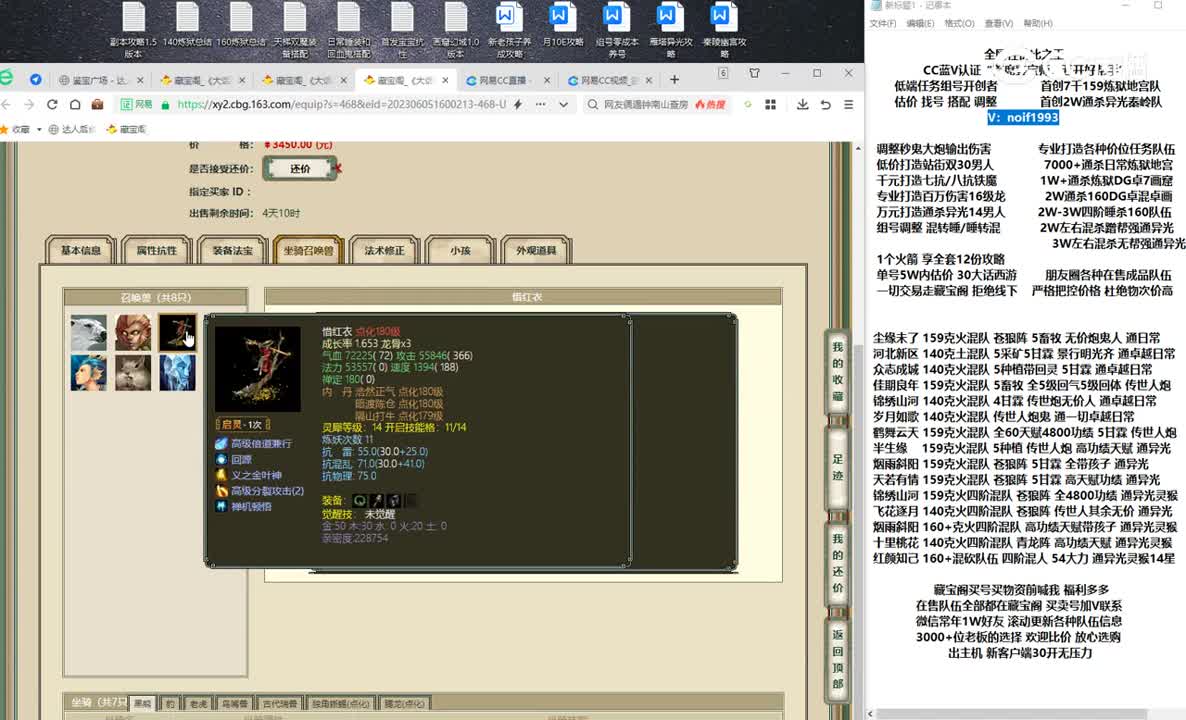Screen dimensions: 1186x720
Task: Click the 返回顶部 side button
Action: [837, 659]
